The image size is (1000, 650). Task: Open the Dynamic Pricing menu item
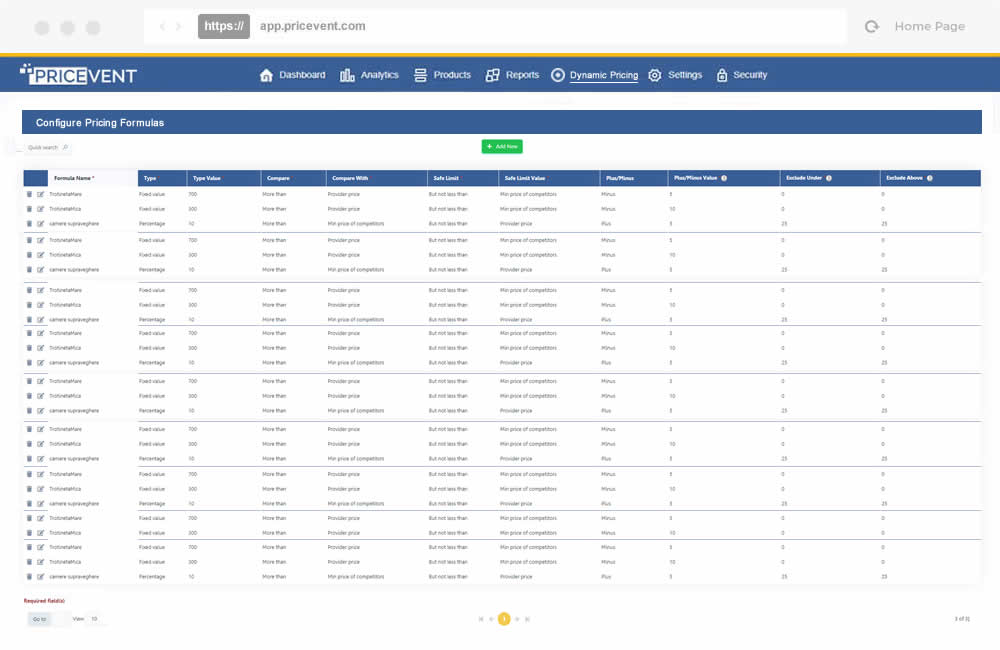[594, 75]
